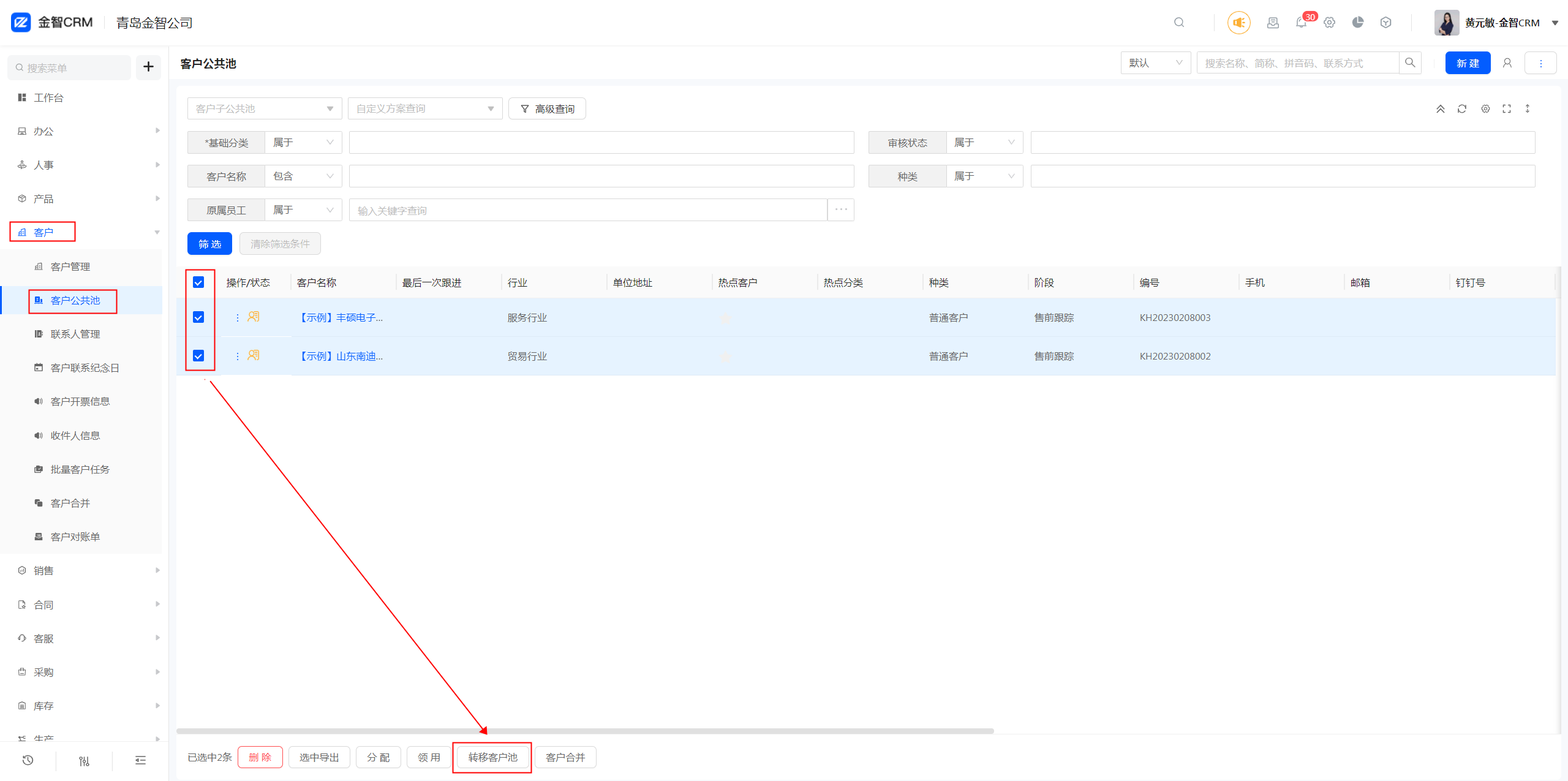
Task: Click the horizontal table scrollbar
Action: point(585,731)
